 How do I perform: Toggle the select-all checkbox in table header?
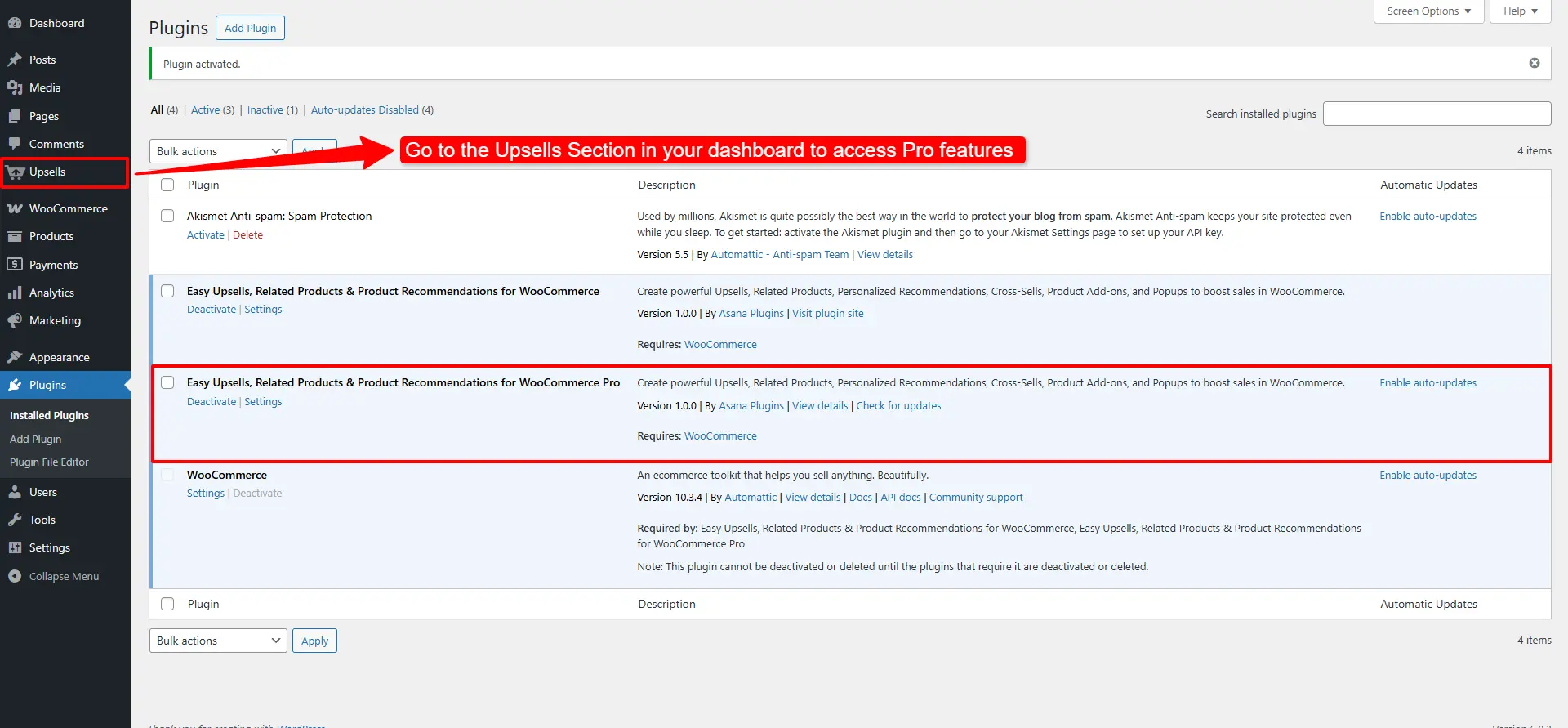pyautogui.click(x=167, y=185)
